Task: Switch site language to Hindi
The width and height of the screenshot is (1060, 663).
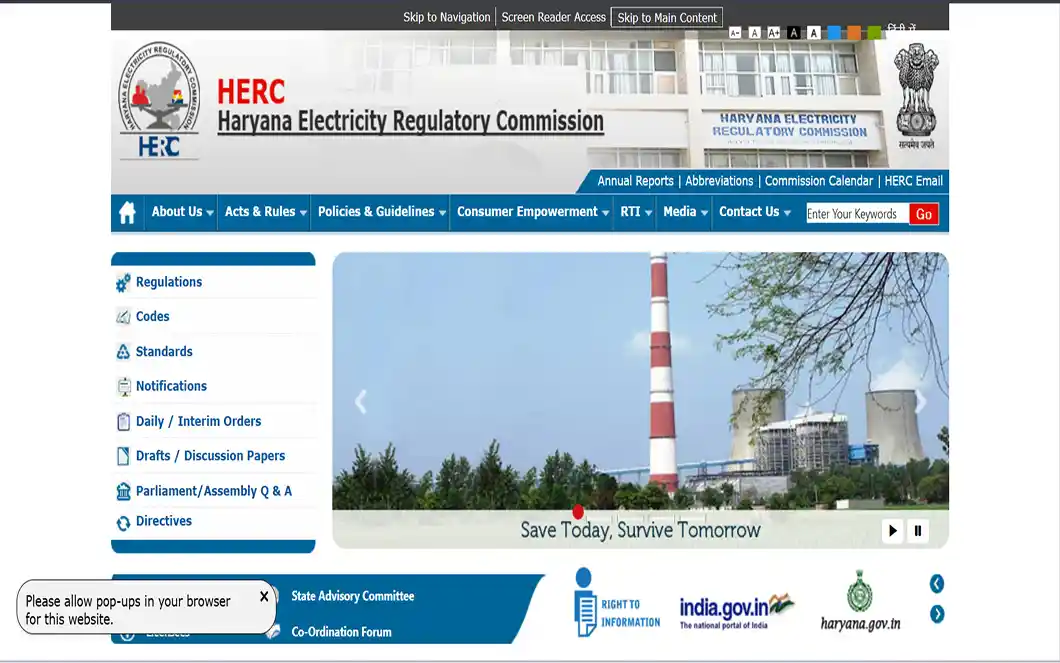Action: [x=902, y=28]
